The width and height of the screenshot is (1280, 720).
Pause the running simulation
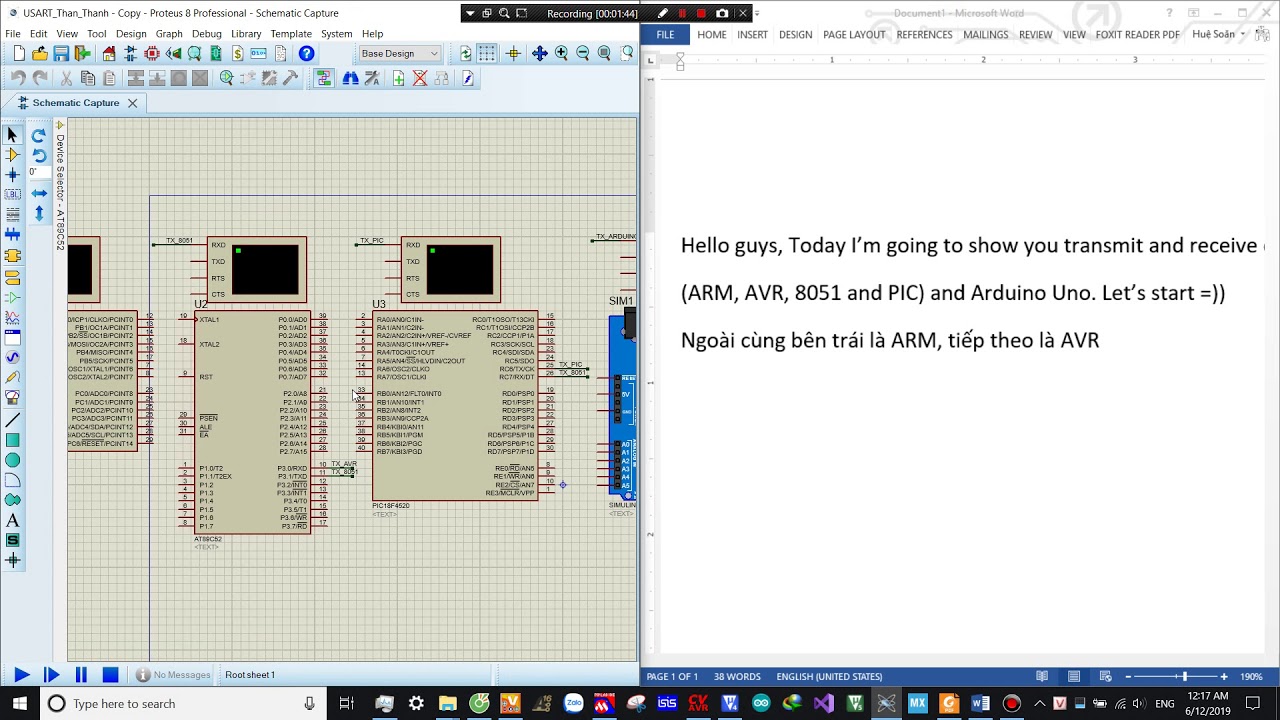(81, 675)
